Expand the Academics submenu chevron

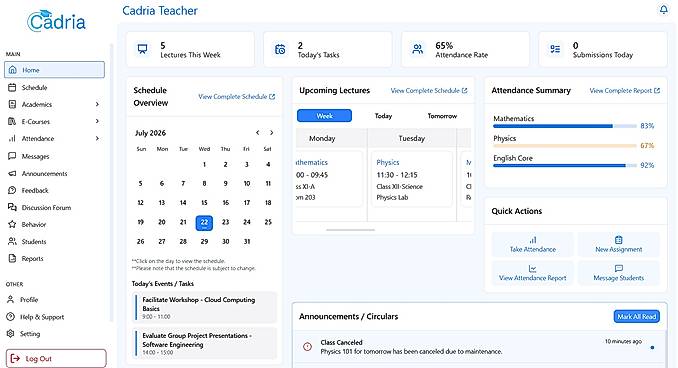[x=97, y=104]
